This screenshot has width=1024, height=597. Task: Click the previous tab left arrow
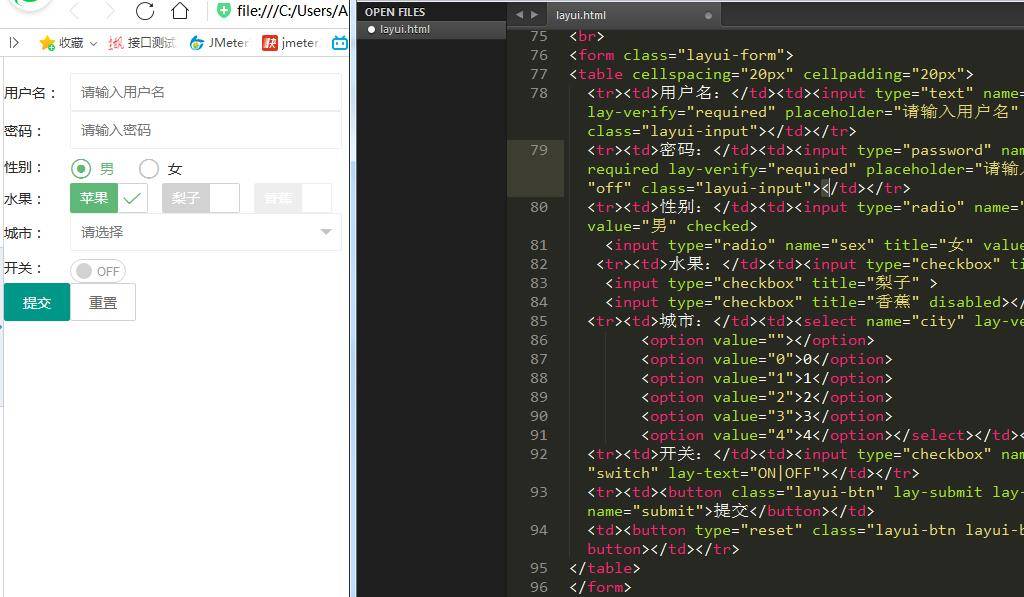(x=519, y=14)
